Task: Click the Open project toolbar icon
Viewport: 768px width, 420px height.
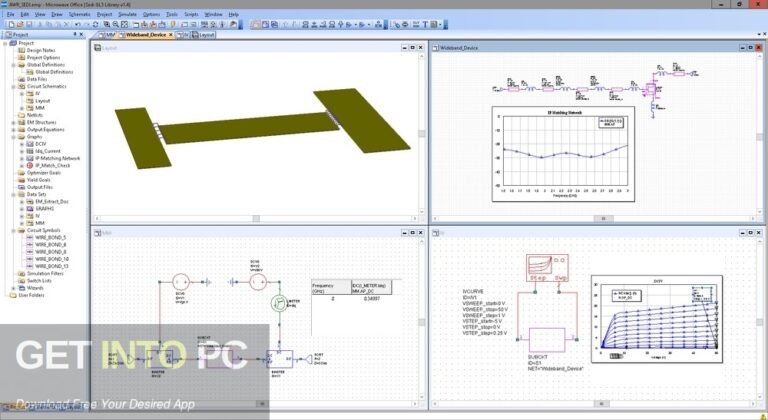Action: 20,24
